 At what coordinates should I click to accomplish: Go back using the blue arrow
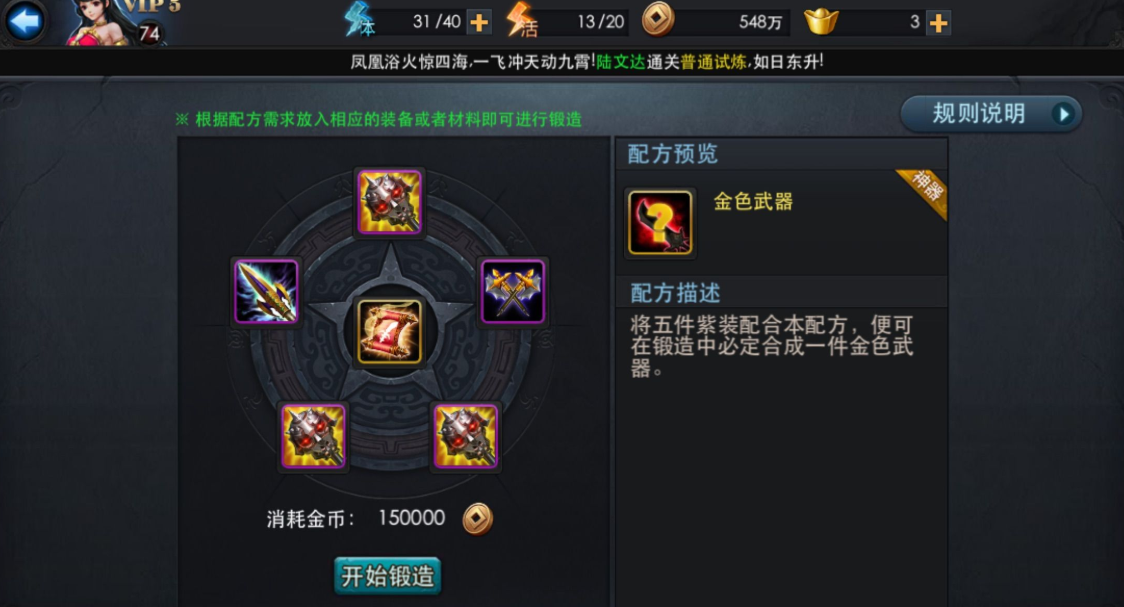24,21
